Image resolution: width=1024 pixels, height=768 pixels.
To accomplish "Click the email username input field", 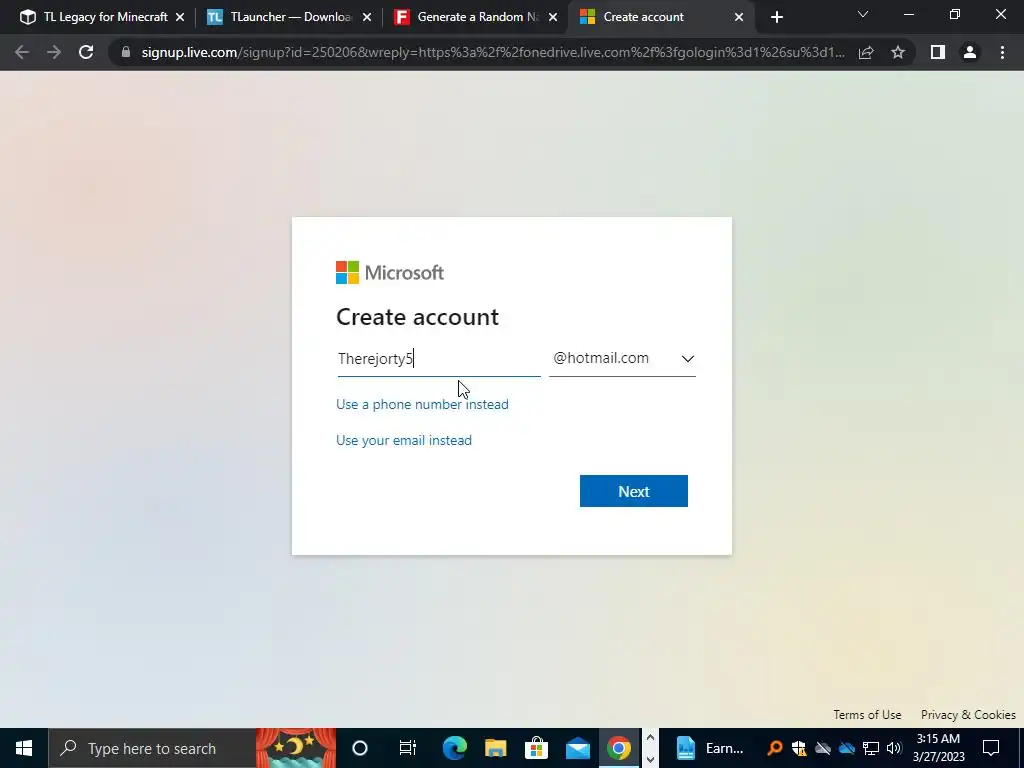I will pos(439,359).
